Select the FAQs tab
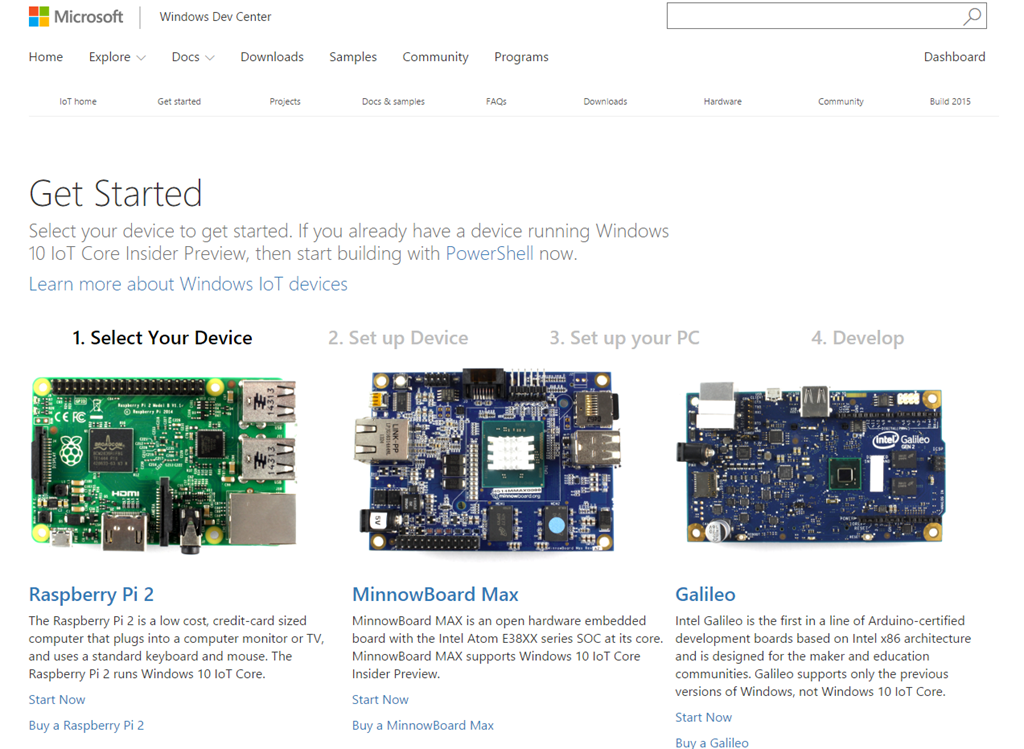 (x=496, y=101)
